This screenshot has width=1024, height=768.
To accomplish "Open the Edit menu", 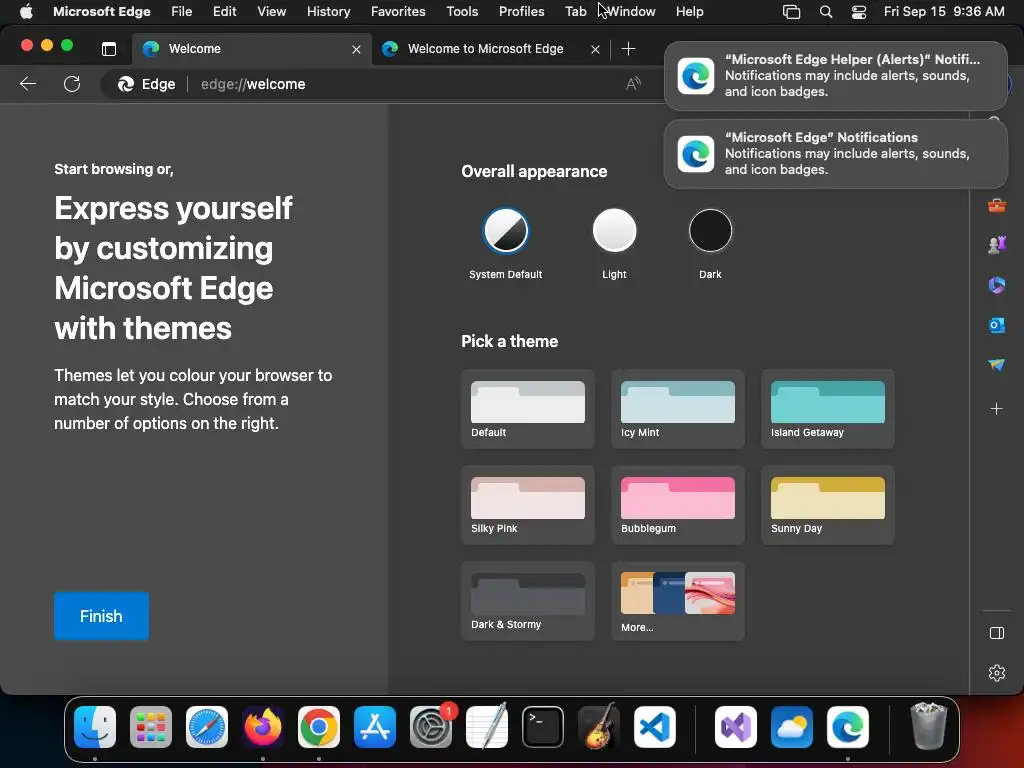I will (224, 11).
